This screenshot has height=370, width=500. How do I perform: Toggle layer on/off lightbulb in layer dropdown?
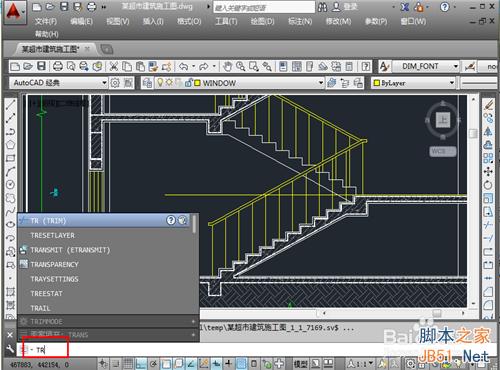[x=160, y=82]
